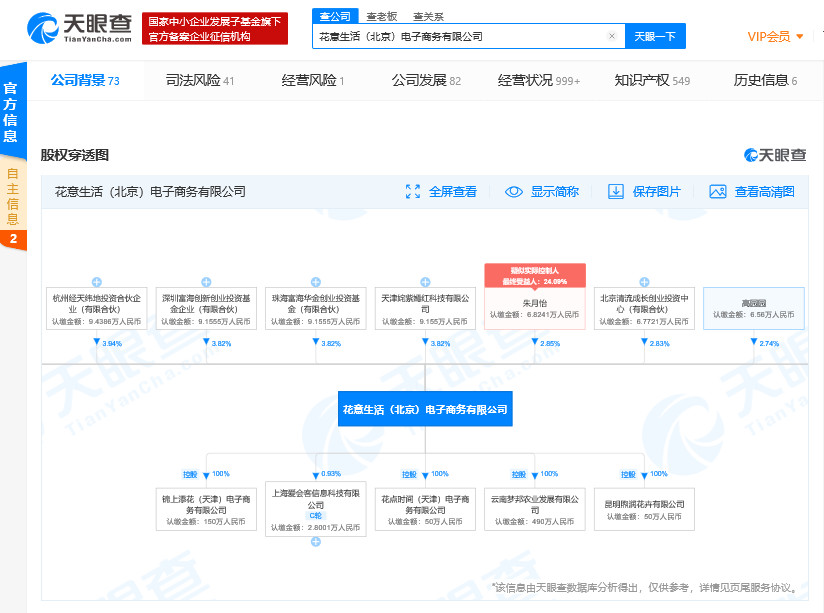Click the 疑似实际控制人 red label
Screen dimensions: 824x613
(535, 275)
